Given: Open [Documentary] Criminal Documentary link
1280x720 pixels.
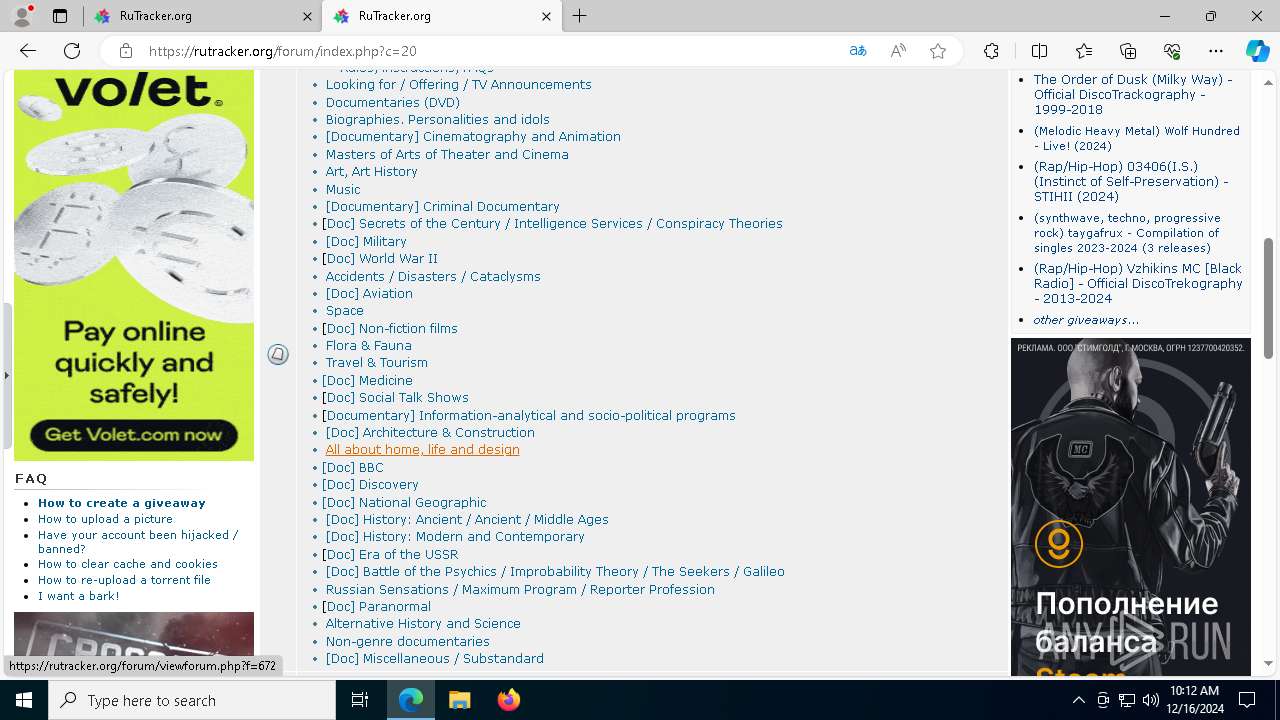Looking at the screenshot, I should [442, 206].
